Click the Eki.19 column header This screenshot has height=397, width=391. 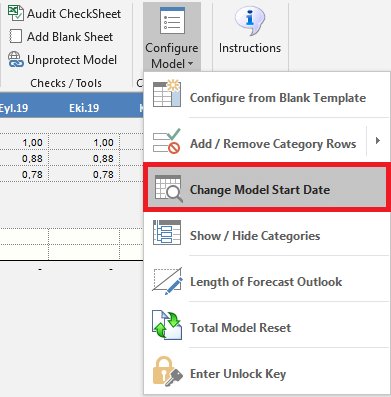[84, 108]
